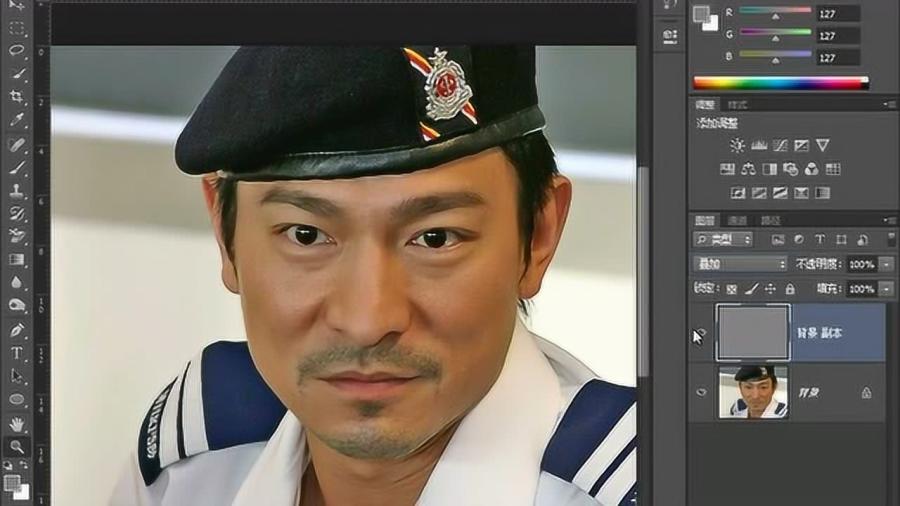Click the color spectrum ramp bar

point(780,83)
